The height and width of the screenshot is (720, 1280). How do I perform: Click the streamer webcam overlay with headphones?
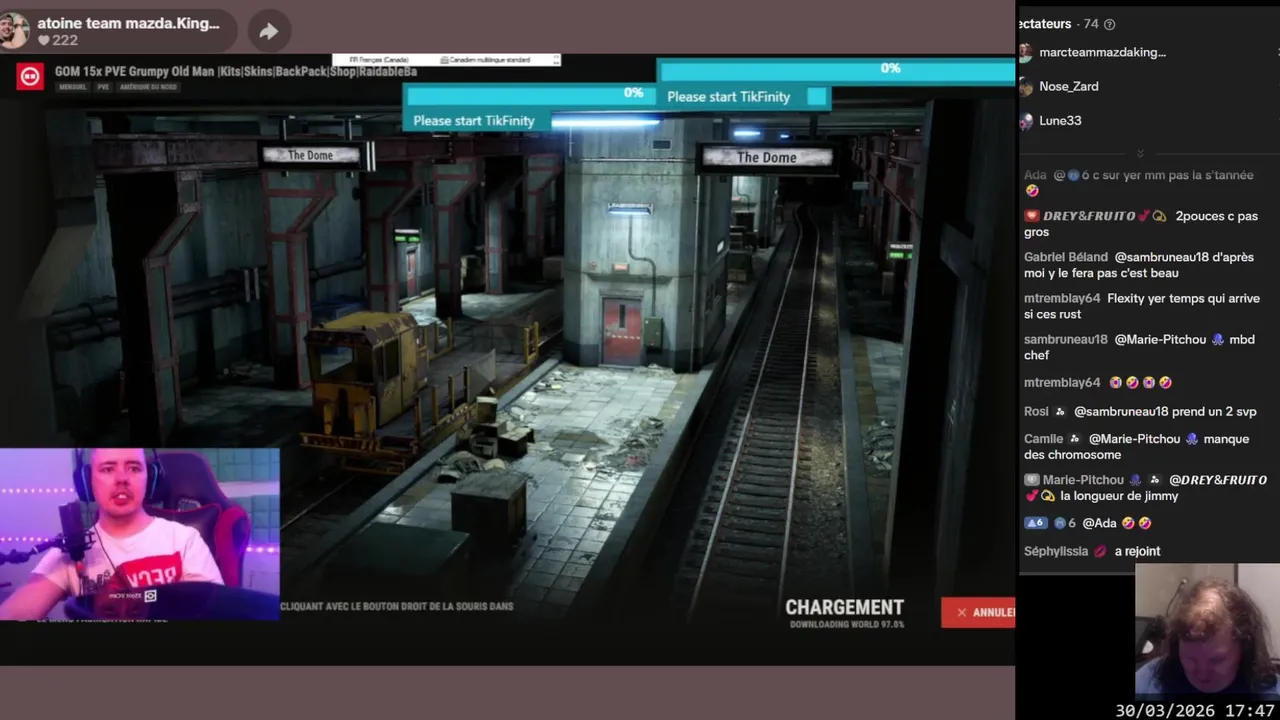(140, 534)
